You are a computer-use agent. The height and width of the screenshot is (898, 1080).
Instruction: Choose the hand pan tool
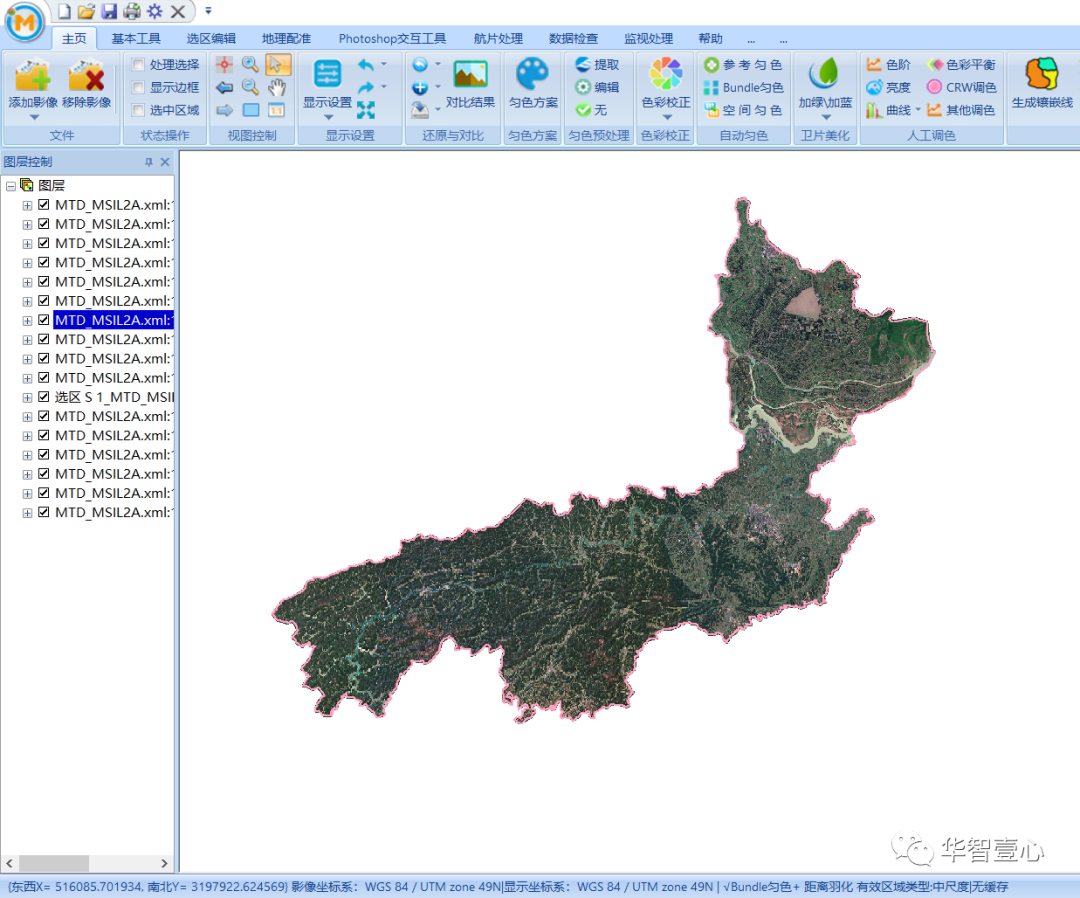(276, 87)
